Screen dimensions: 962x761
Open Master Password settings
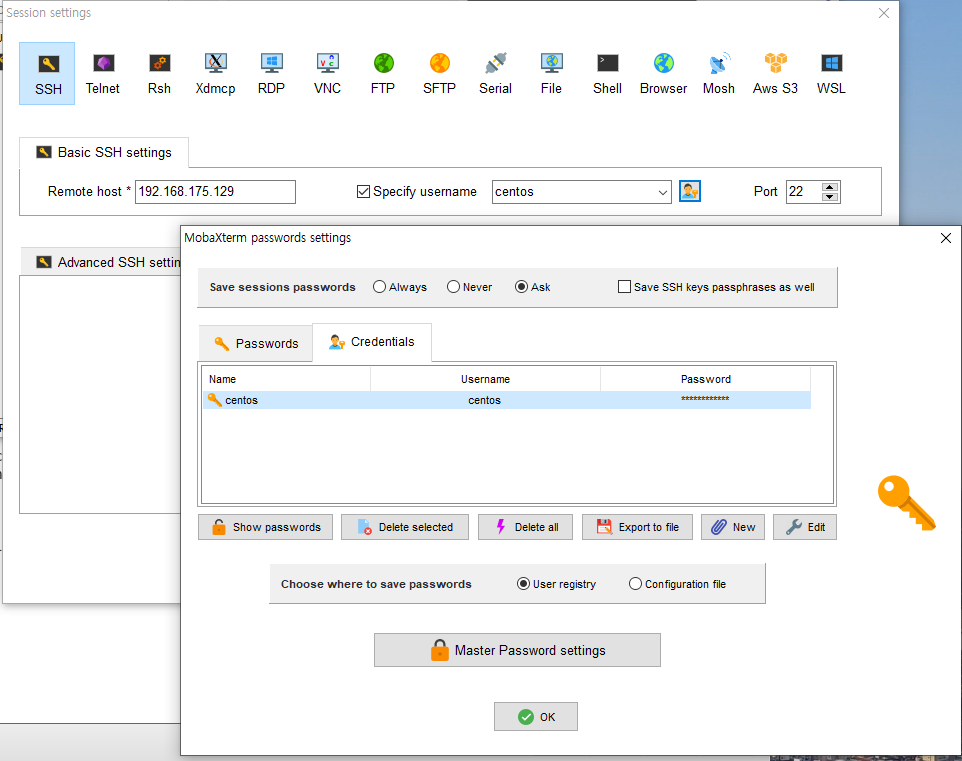(x=517, y=650)
